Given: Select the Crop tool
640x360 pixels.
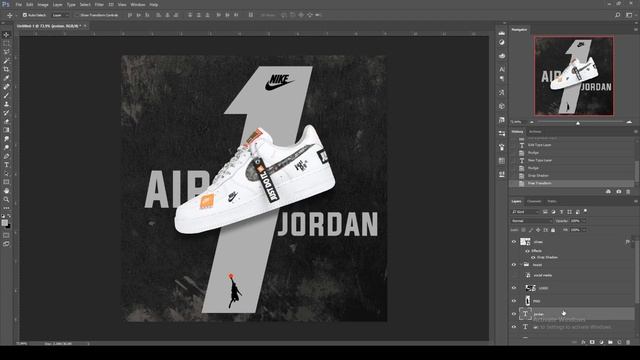Looking at the screenshot, I should (x=6, y=69).
